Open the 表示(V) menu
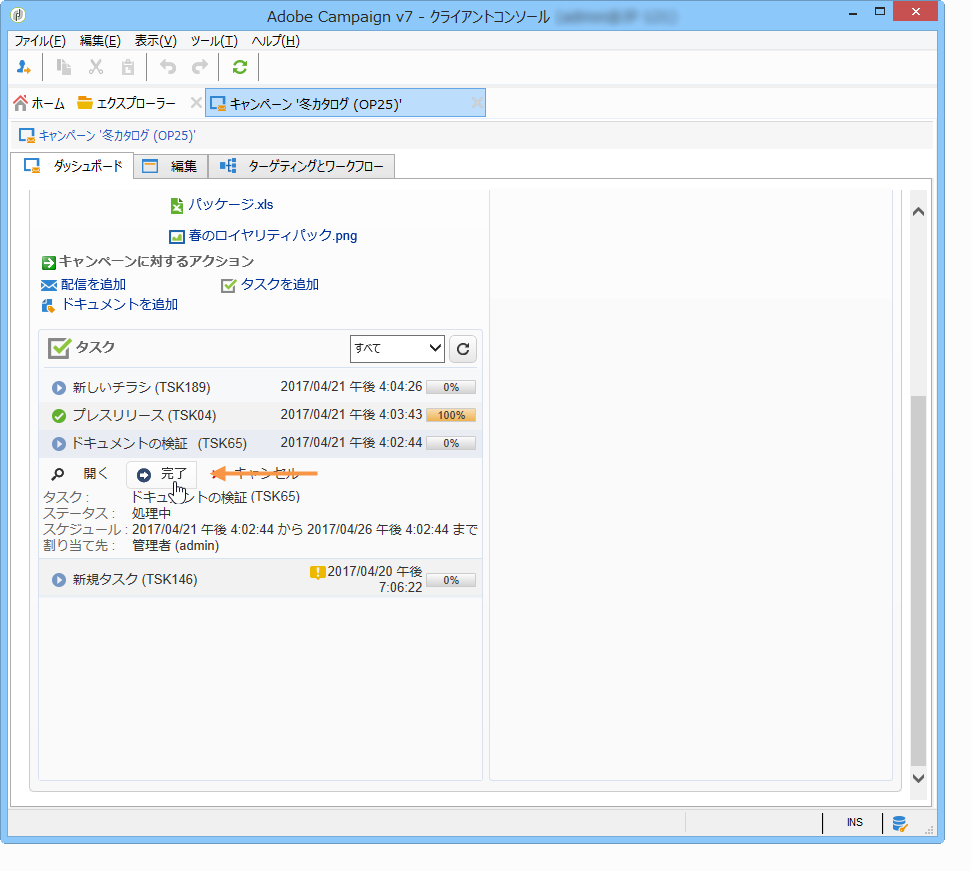The width and height of the screenshot is (971, 871). coord(155,41)
